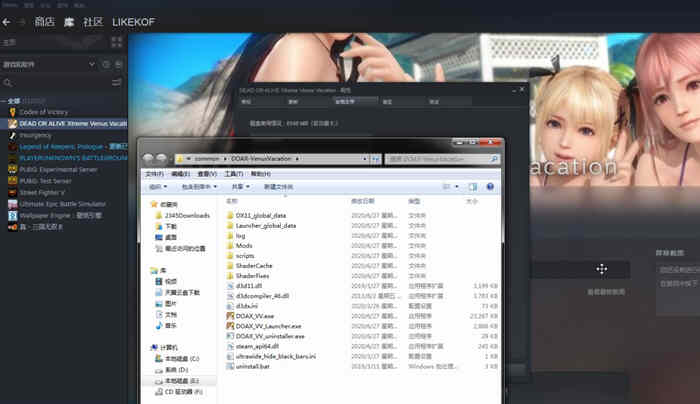Go to the Steam 商店 store tab
Image resolution: width=700 pixels, height=404 pixels.
pos(44,20)
